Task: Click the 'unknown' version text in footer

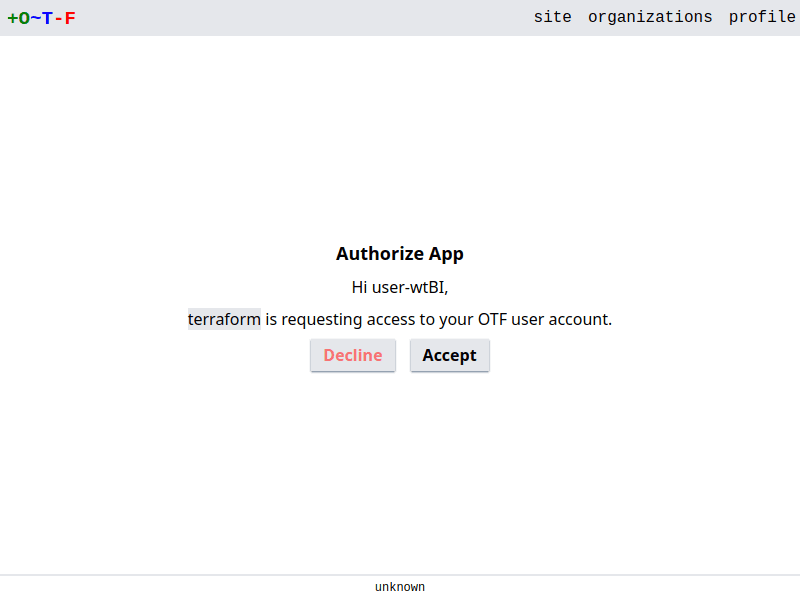Action: 399,587
